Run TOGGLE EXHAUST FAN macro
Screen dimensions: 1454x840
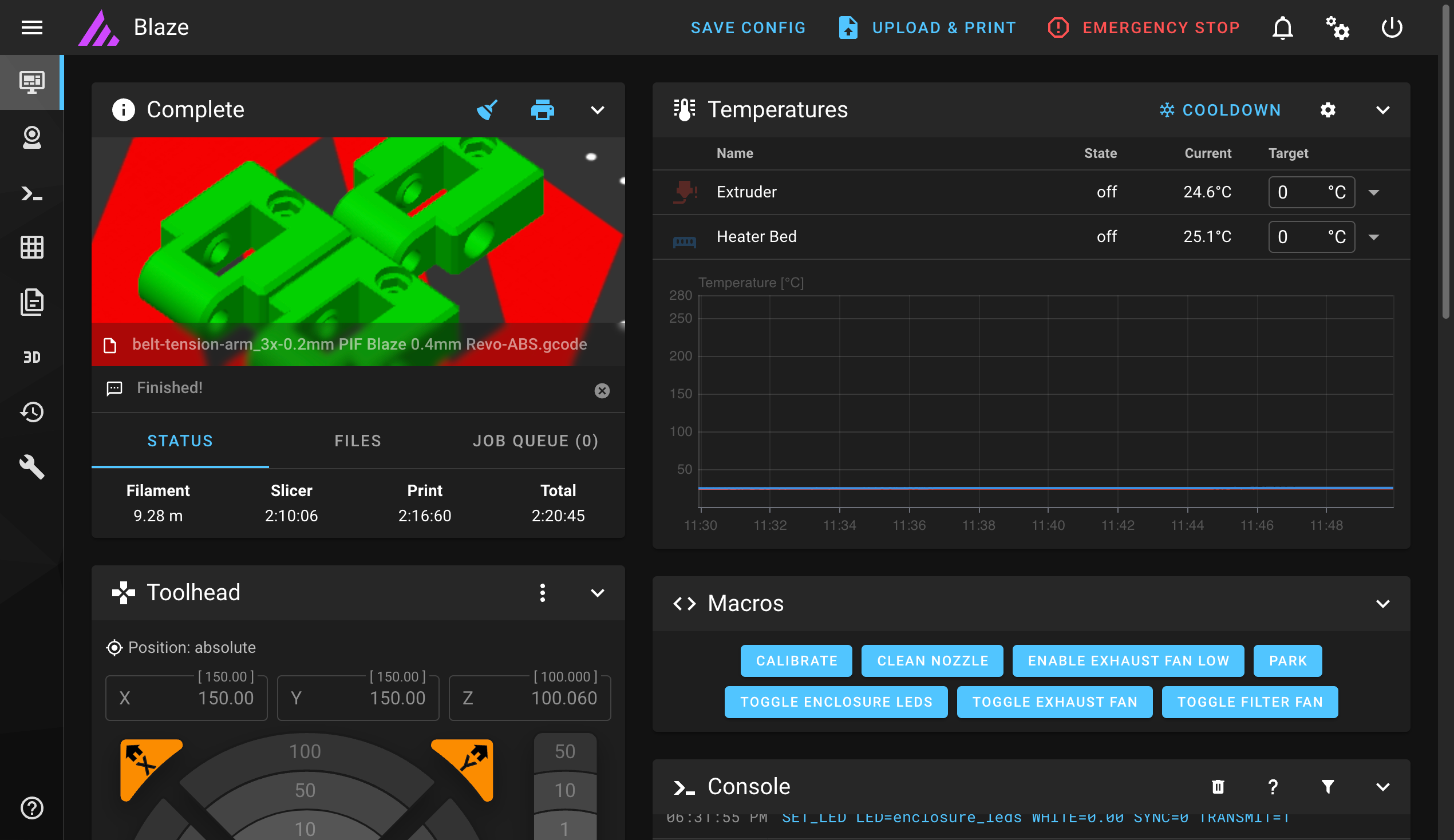(x=1055, y=702)
